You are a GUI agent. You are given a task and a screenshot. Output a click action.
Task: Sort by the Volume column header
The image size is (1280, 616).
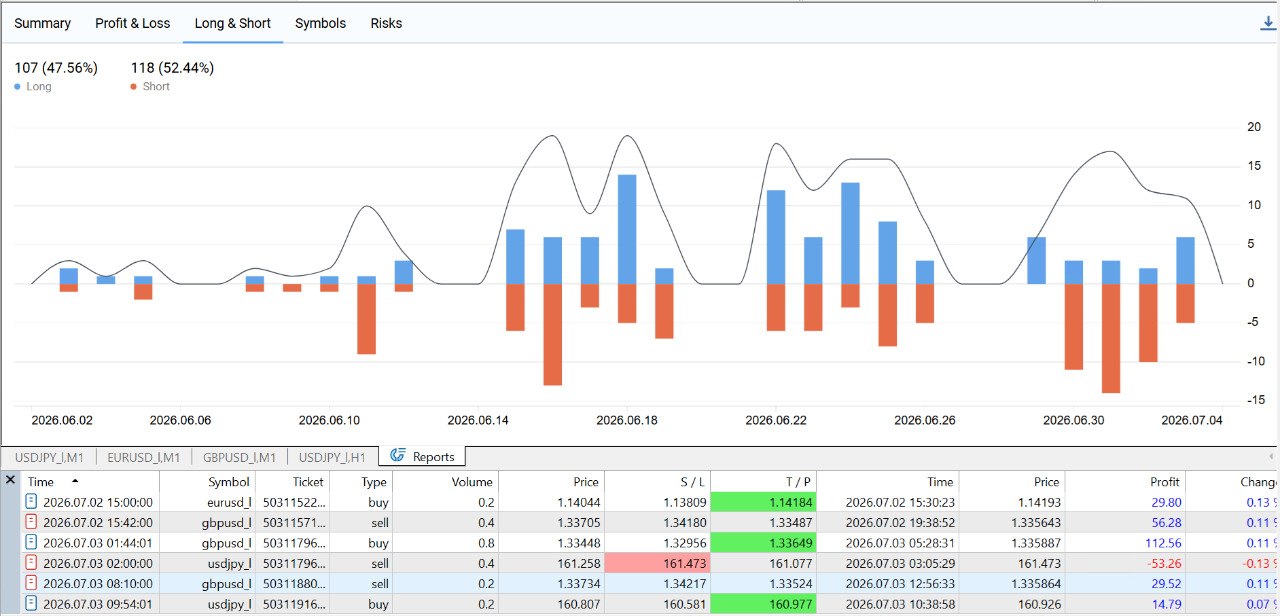pos(444,482)
